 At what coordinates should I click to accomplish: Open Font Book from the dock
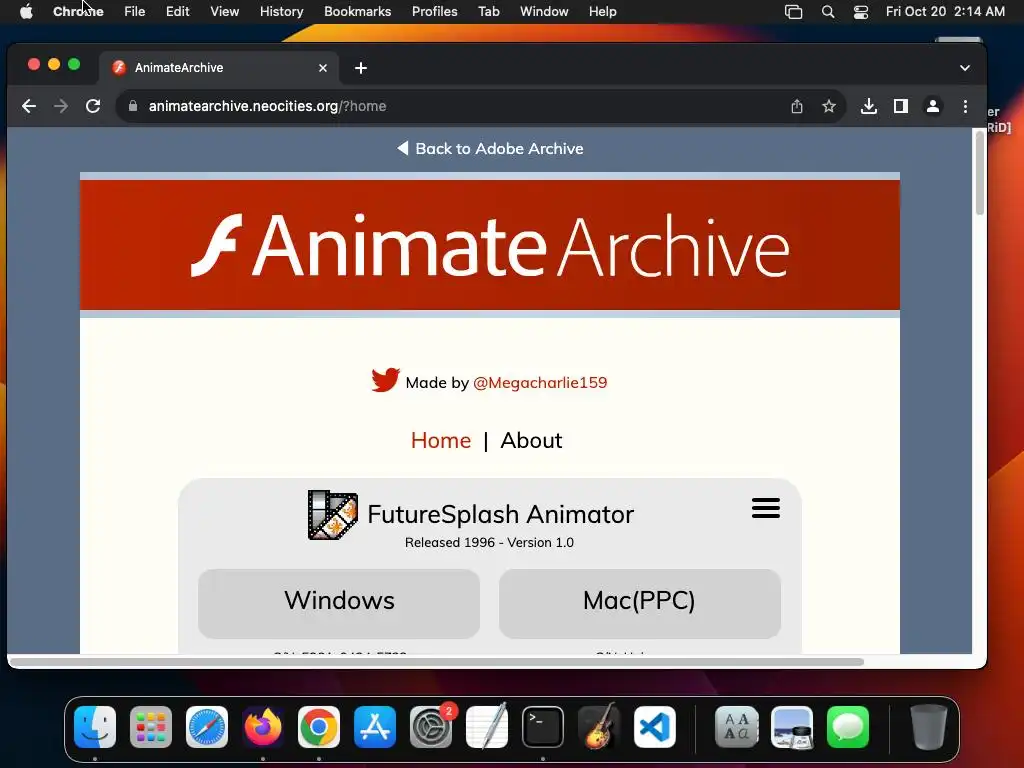(x=737, y=727)
